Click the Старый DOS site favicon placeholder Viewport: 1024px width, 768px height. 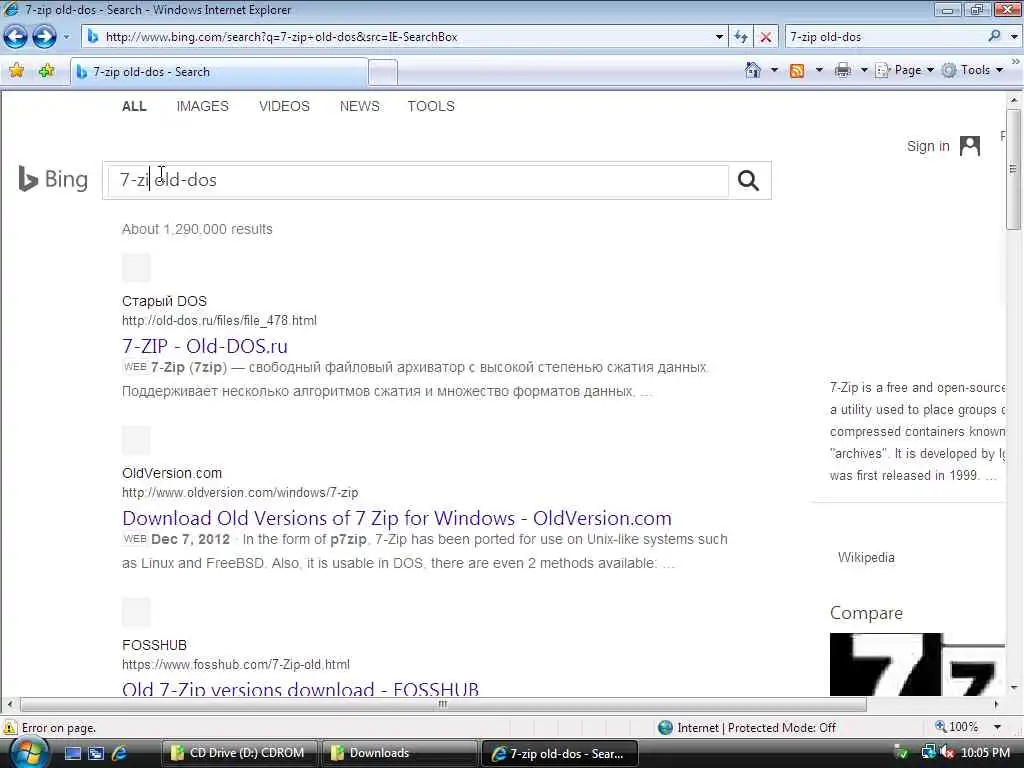pos(136,268)
